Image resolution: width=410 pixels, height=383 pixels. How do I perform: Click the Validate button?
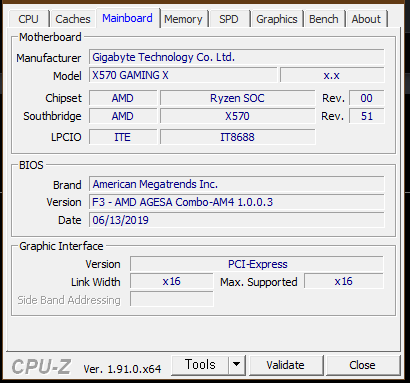(286, 365)
